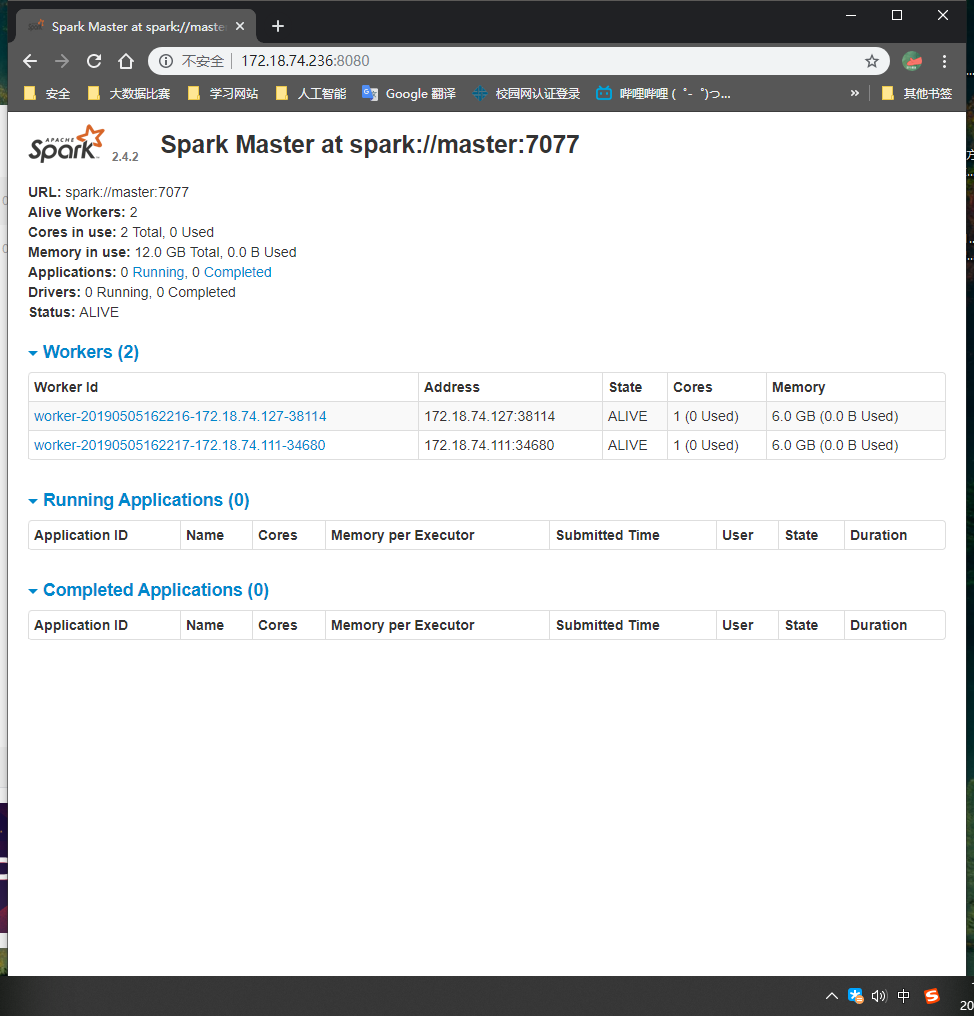
Task: Open worker-20190505162217-172.18.74.111-34680 link
Action: [180, 445]
